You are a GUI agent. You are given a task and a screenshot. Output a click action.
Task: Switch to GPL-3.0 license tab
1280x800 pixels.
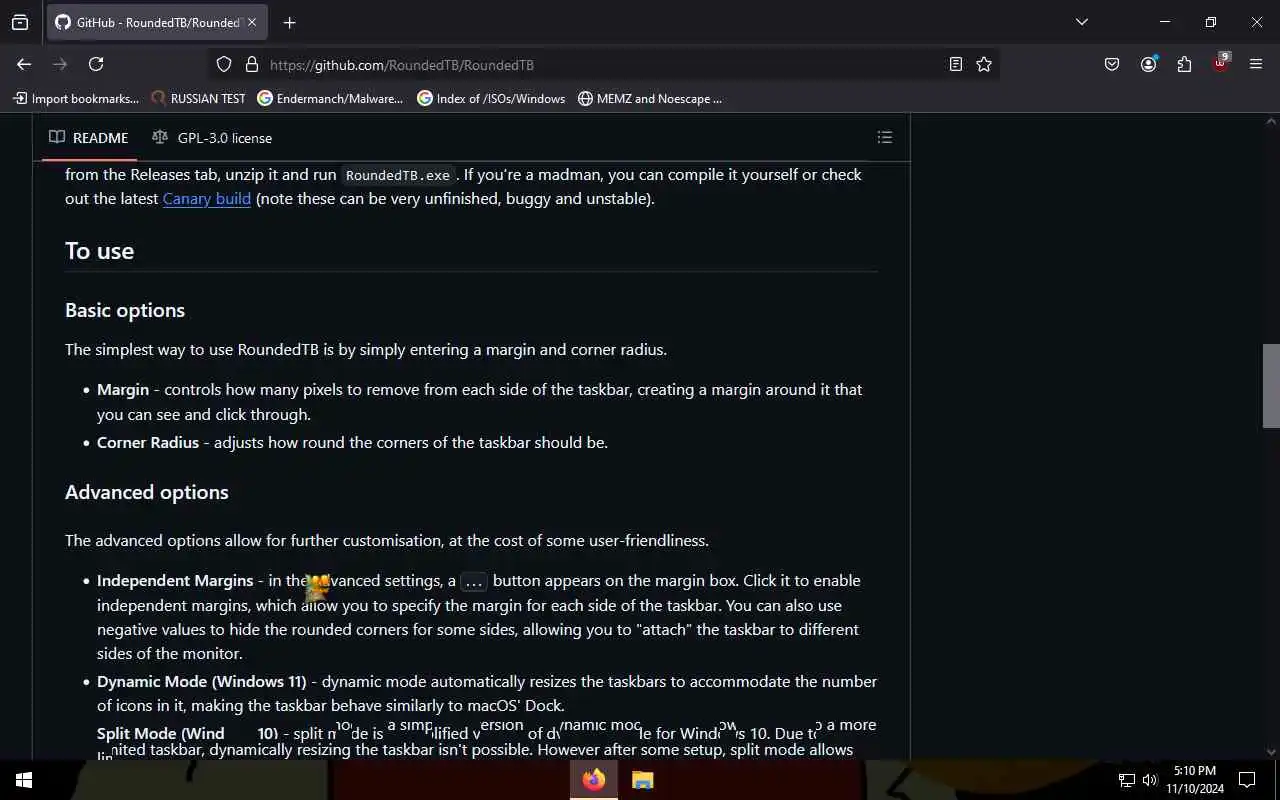point(212,138)
